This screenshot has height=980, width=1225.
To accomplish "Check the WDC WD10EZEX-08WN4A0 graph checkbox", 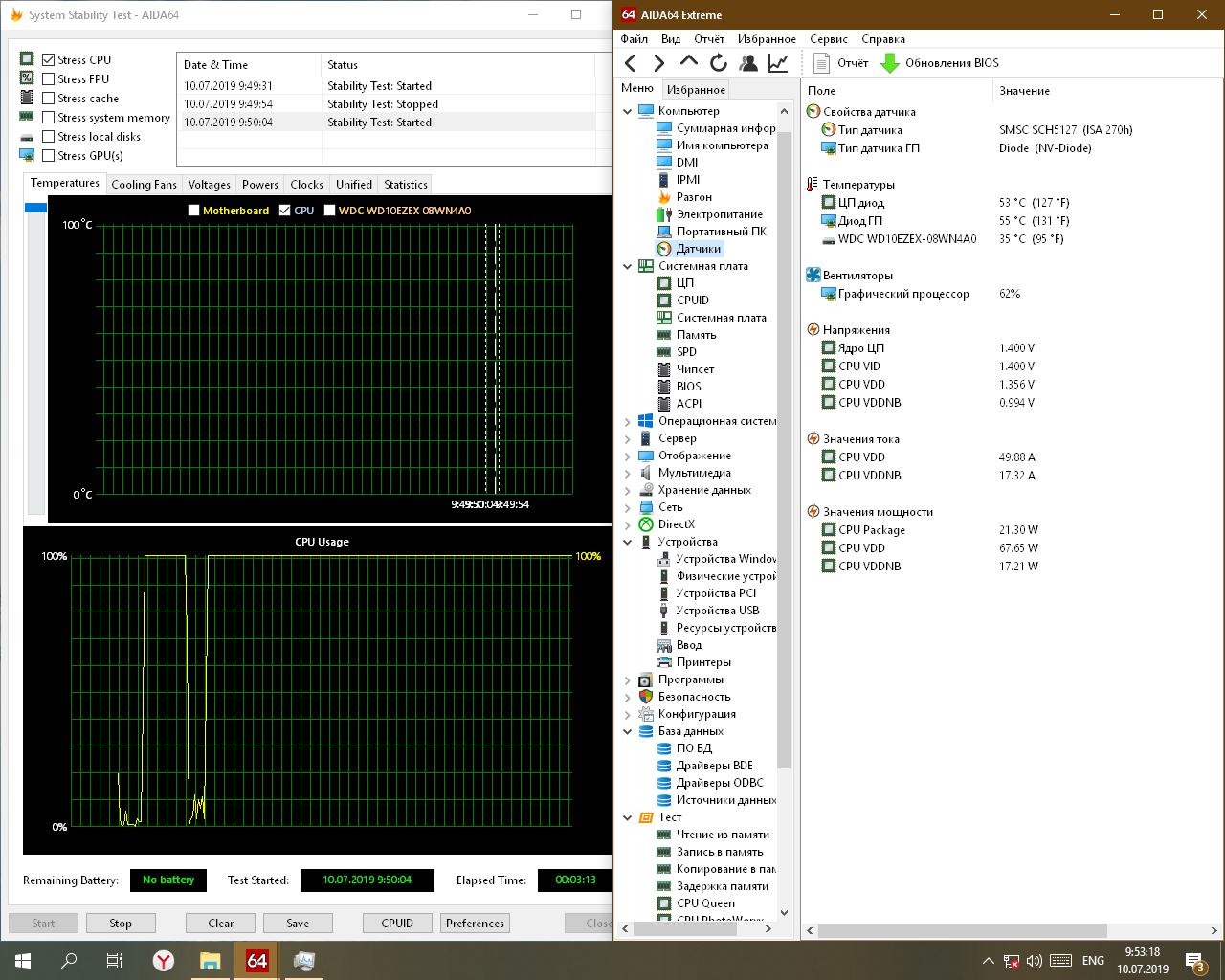I will (330, 211).
